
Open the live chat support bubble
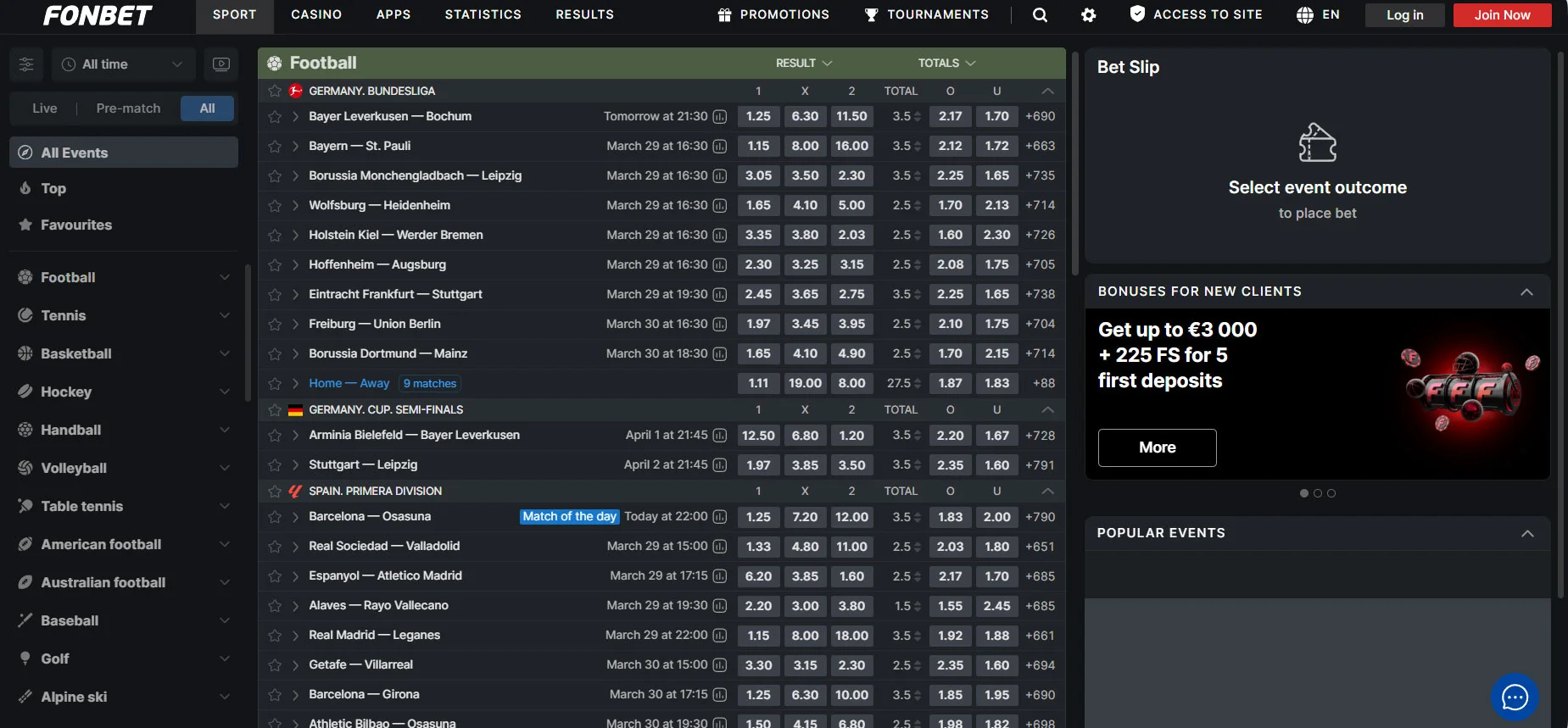(x=1515, y=697)
